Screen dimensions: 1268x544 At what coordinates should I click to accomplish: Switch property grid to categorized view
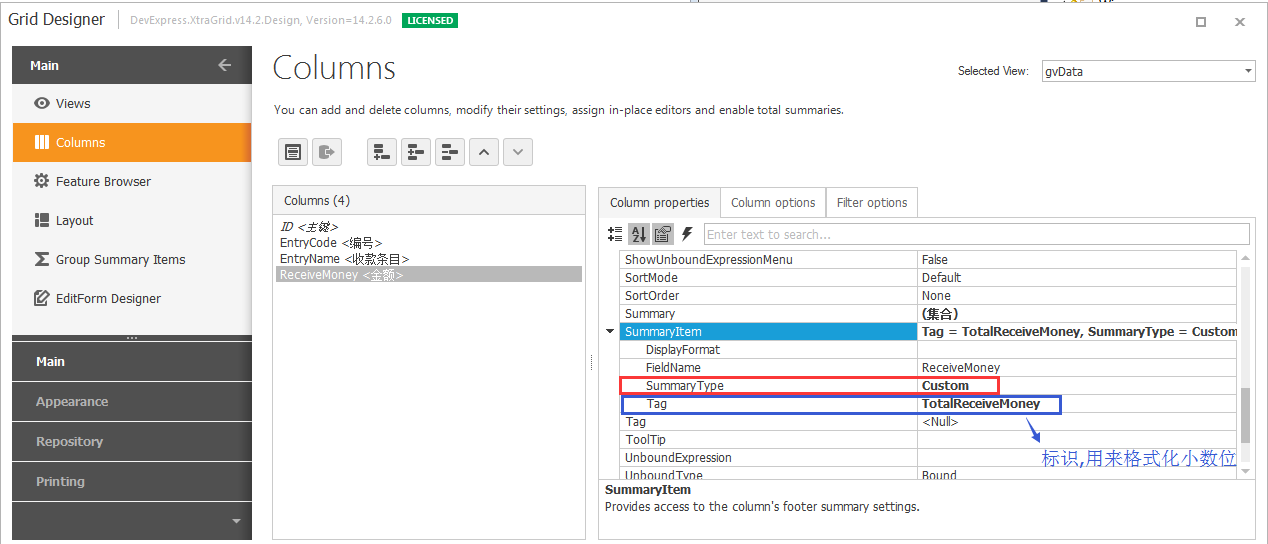(x=616, y=234)
